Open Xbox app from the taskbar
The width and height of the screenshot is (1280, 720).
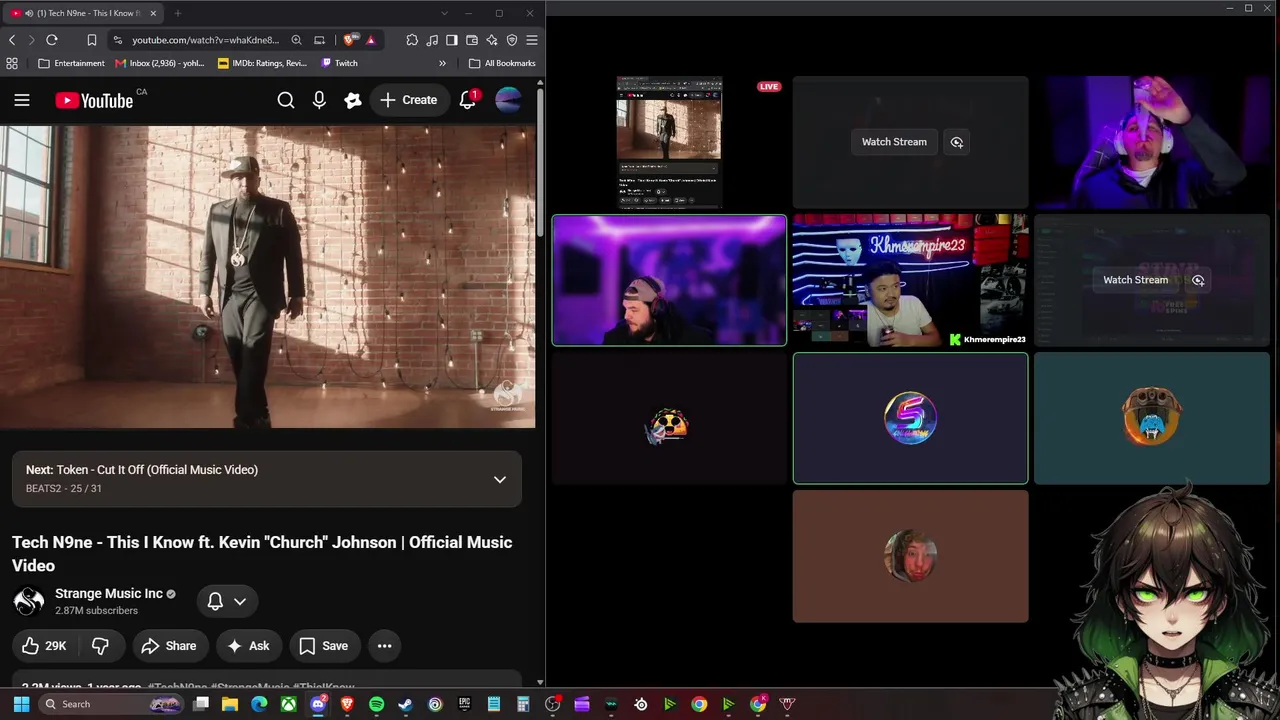point(288,704)
